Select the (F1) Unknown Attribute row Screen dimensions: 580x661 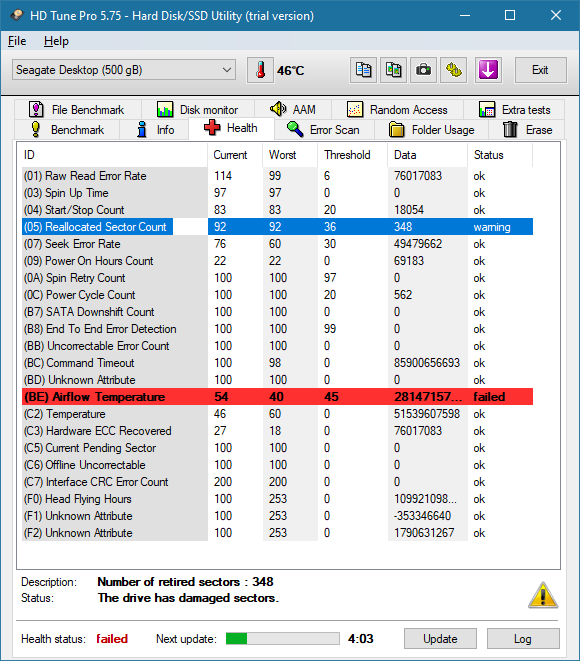(277, 516)
